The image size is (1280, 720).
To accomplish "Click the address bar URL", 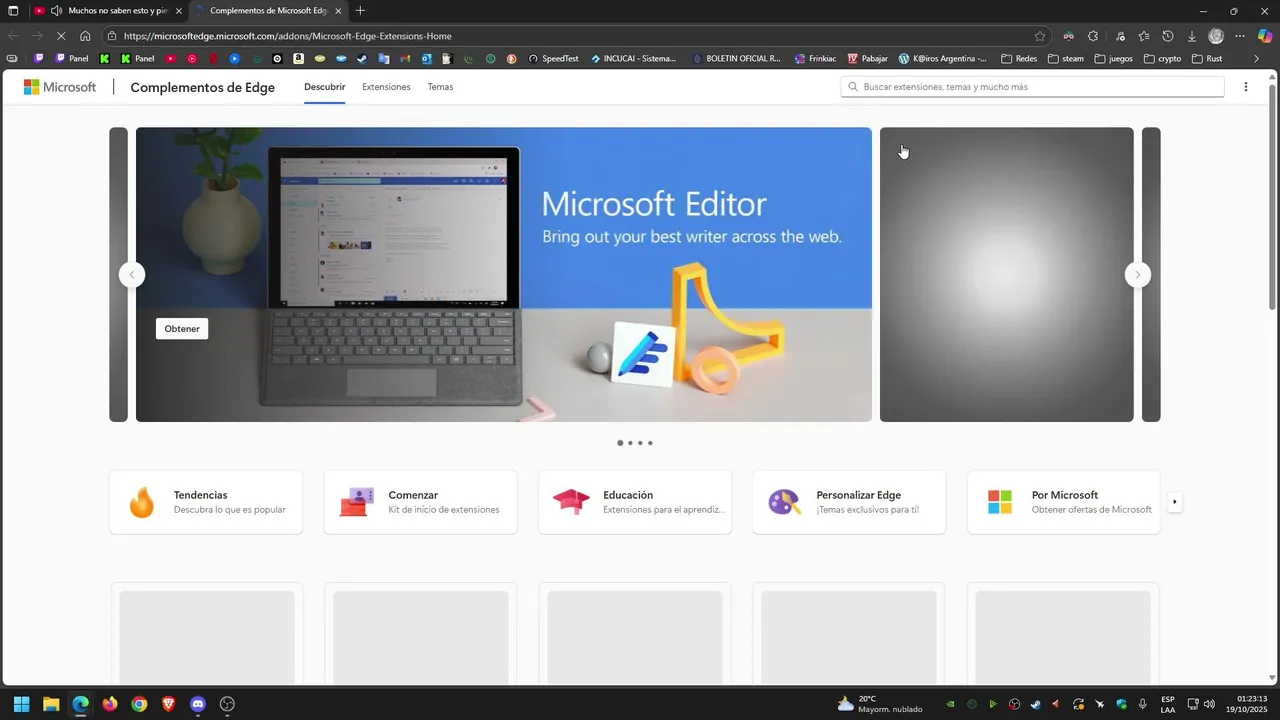I will [x=288, y=36].
